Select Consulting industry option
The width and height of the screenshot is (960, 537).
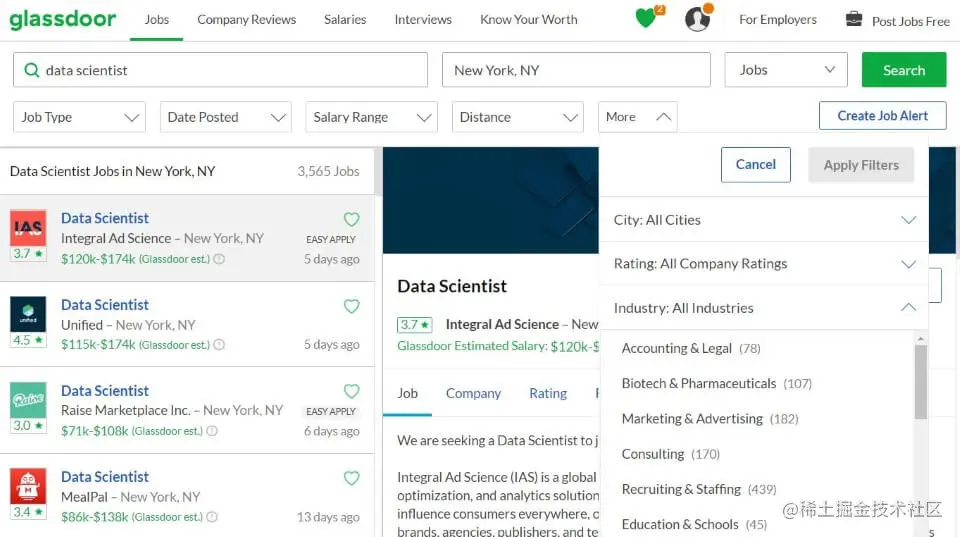click(x=670, y=454)
